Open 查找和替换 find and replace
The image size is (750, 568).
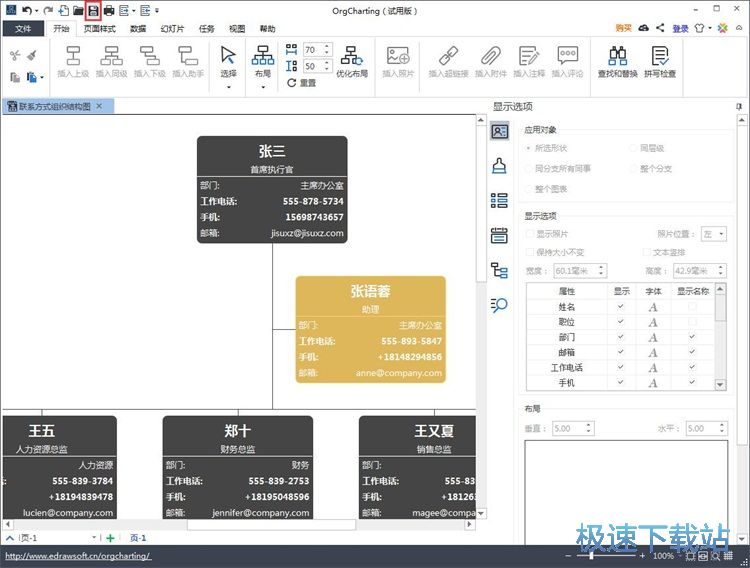[618, 61]
